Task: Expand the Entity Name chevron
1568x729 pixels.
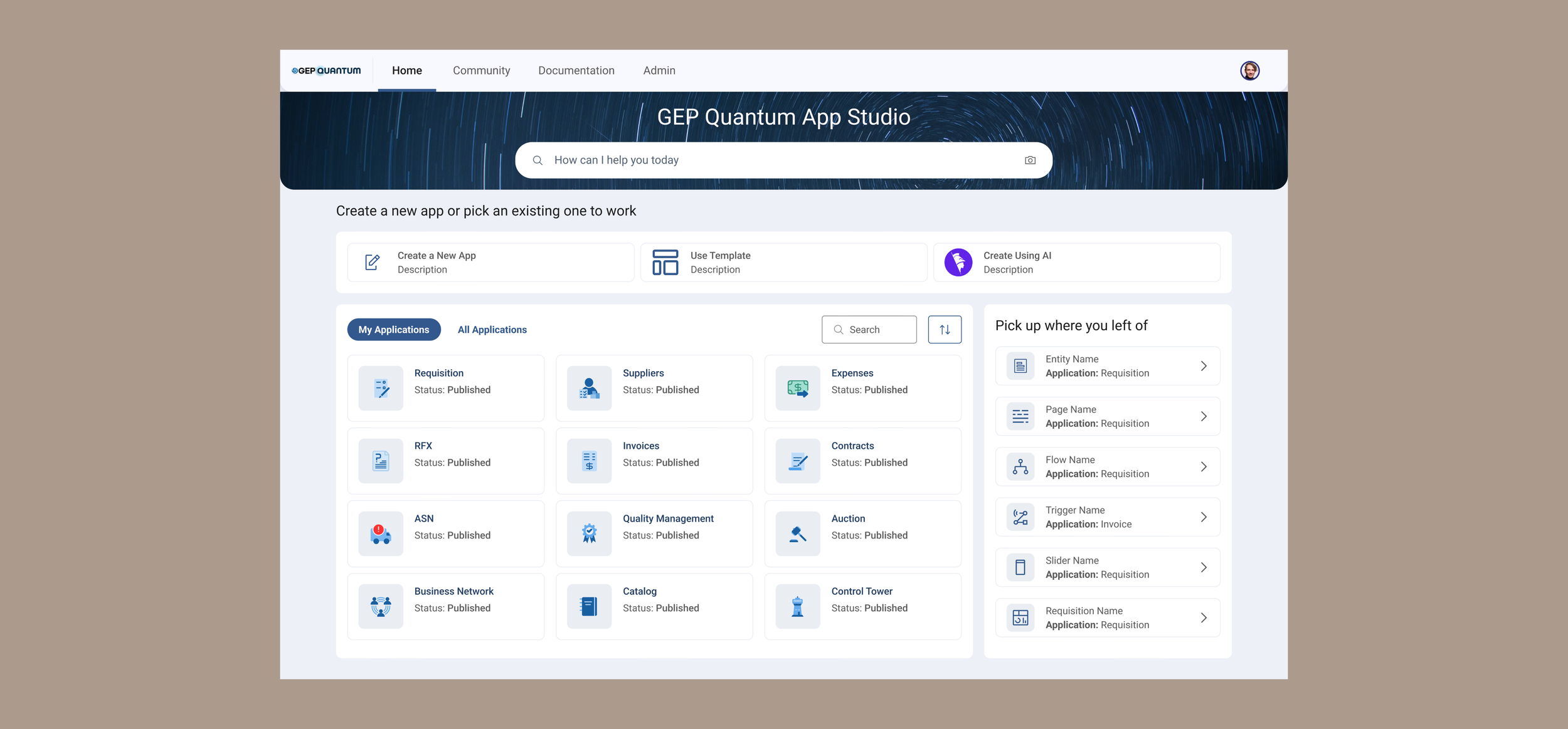Action: [1203, 366]
